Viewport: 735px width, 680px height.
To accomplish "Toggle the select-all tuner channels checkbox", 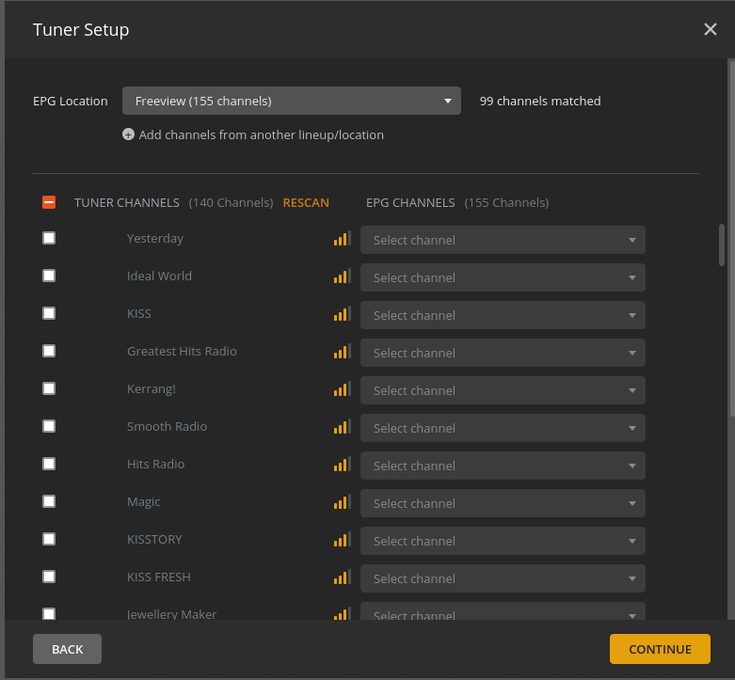I will pyautogui.click(x=49, y=202).
